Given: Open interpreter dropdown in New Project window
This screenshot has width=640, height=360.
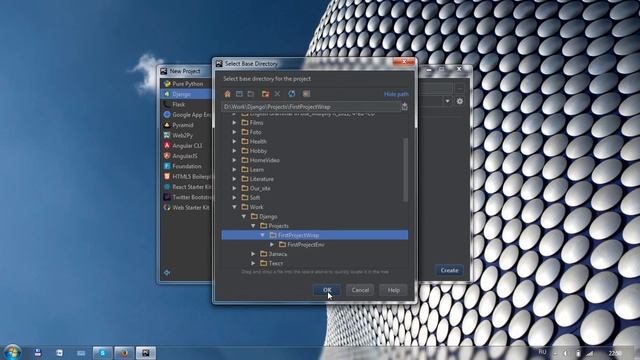Looking at the screenshot, I should [x=447, y=101].
